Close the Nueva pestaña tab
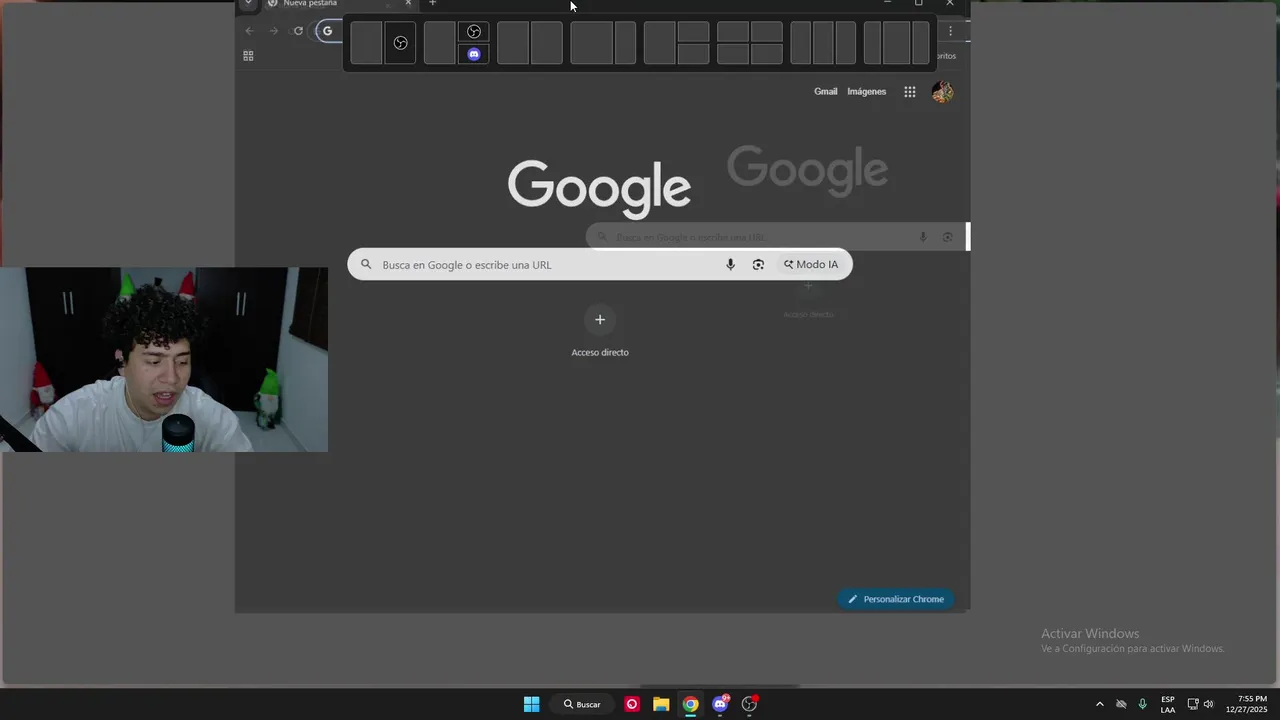The width and height of the screenshot is (1280, 720). pyautogui.click(x=408, y=3)
